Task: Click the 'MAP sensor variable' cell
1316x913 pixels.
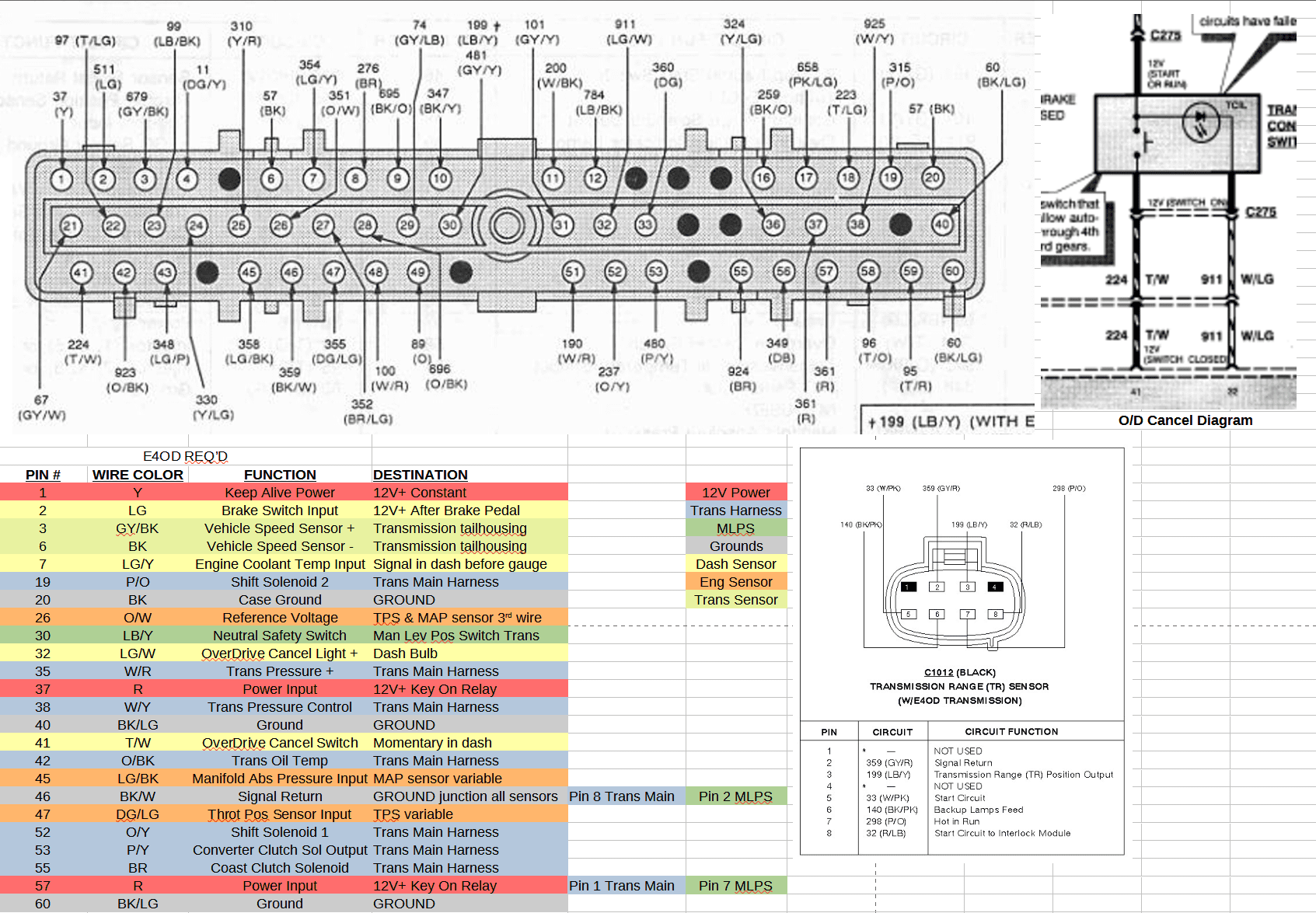Action: click(x=470, y=779)
